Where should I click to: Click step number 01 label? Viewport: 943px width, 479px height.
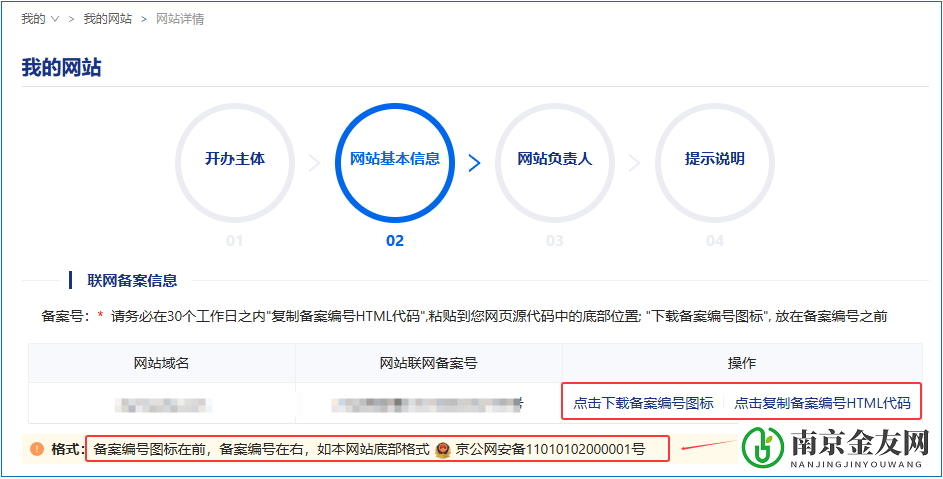[235, 241]
